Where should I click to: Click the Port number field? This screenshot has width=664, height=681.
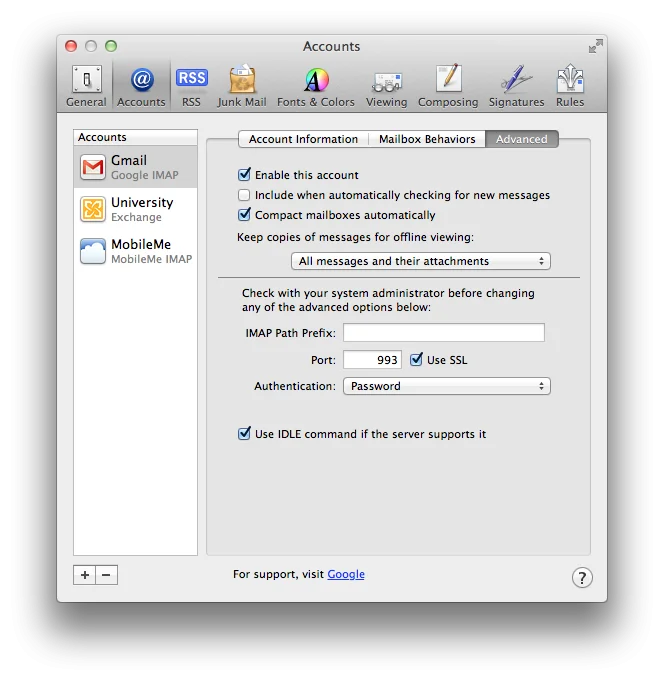[372, 360]
